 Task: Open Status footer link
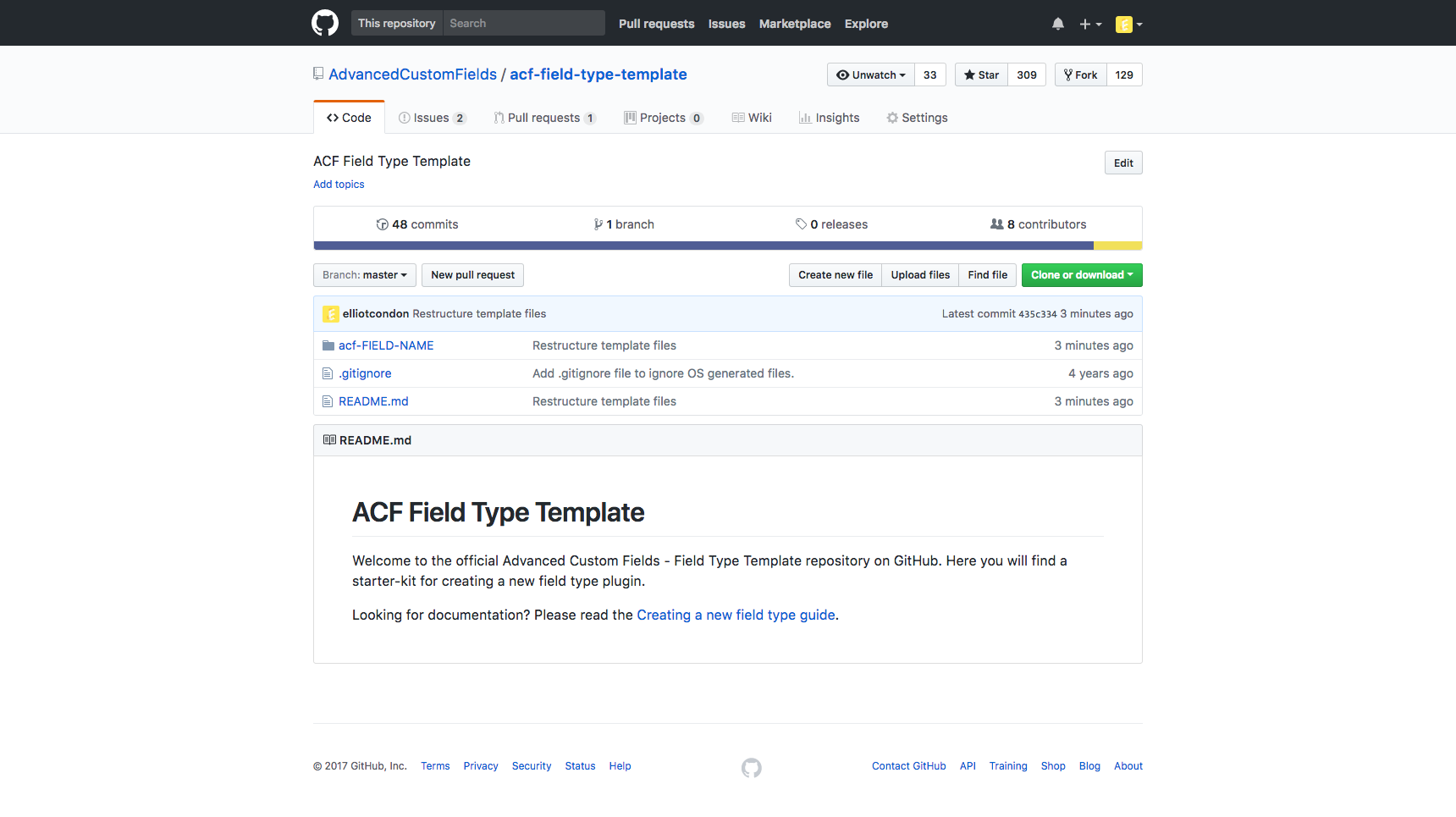tap(580, 766)
